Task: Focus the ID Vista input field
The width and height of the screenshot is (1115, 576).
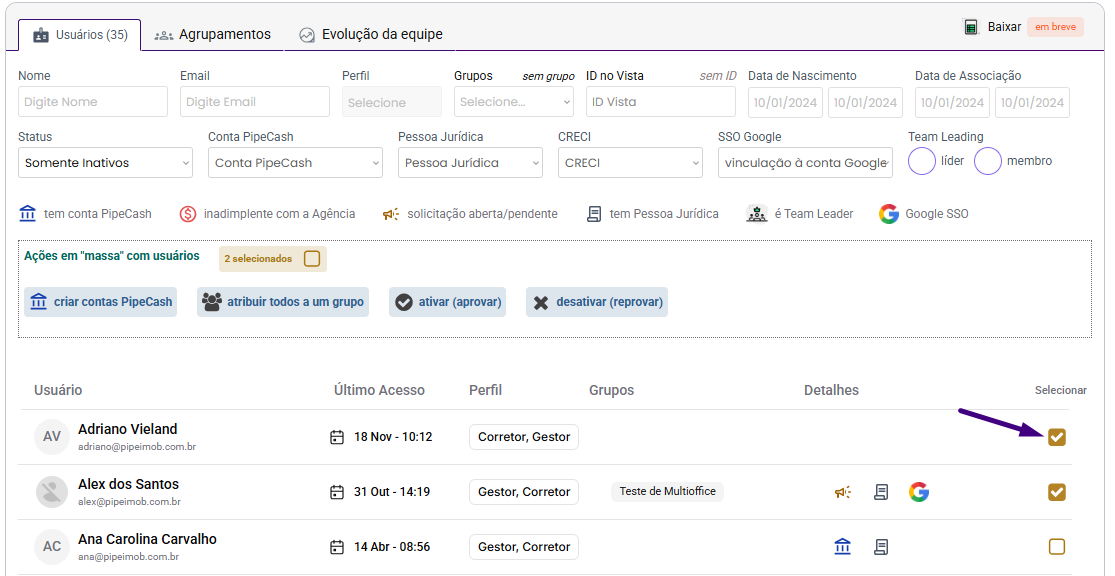Action: (661, 102)
